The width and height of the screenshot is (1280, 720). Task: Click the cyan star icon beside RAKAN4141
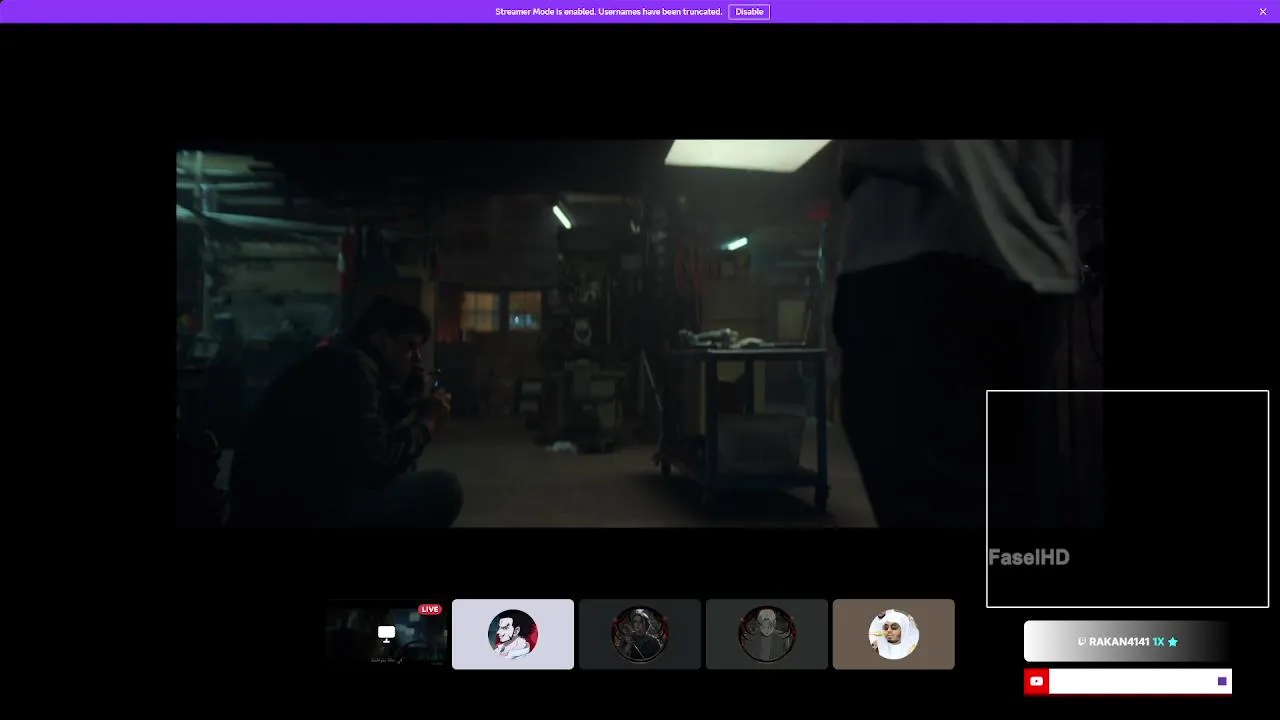(1173, 642)
